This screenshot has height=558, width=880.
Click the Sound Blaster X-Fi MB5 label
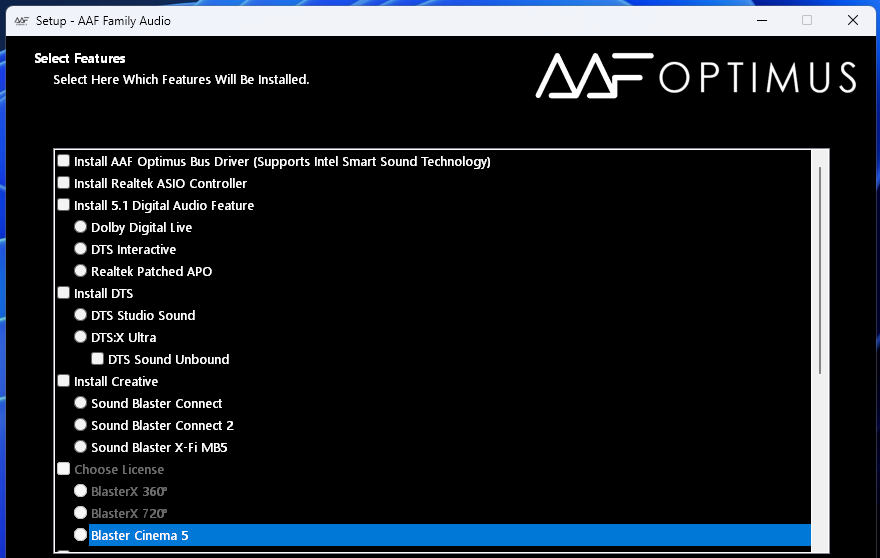(159, 447)
